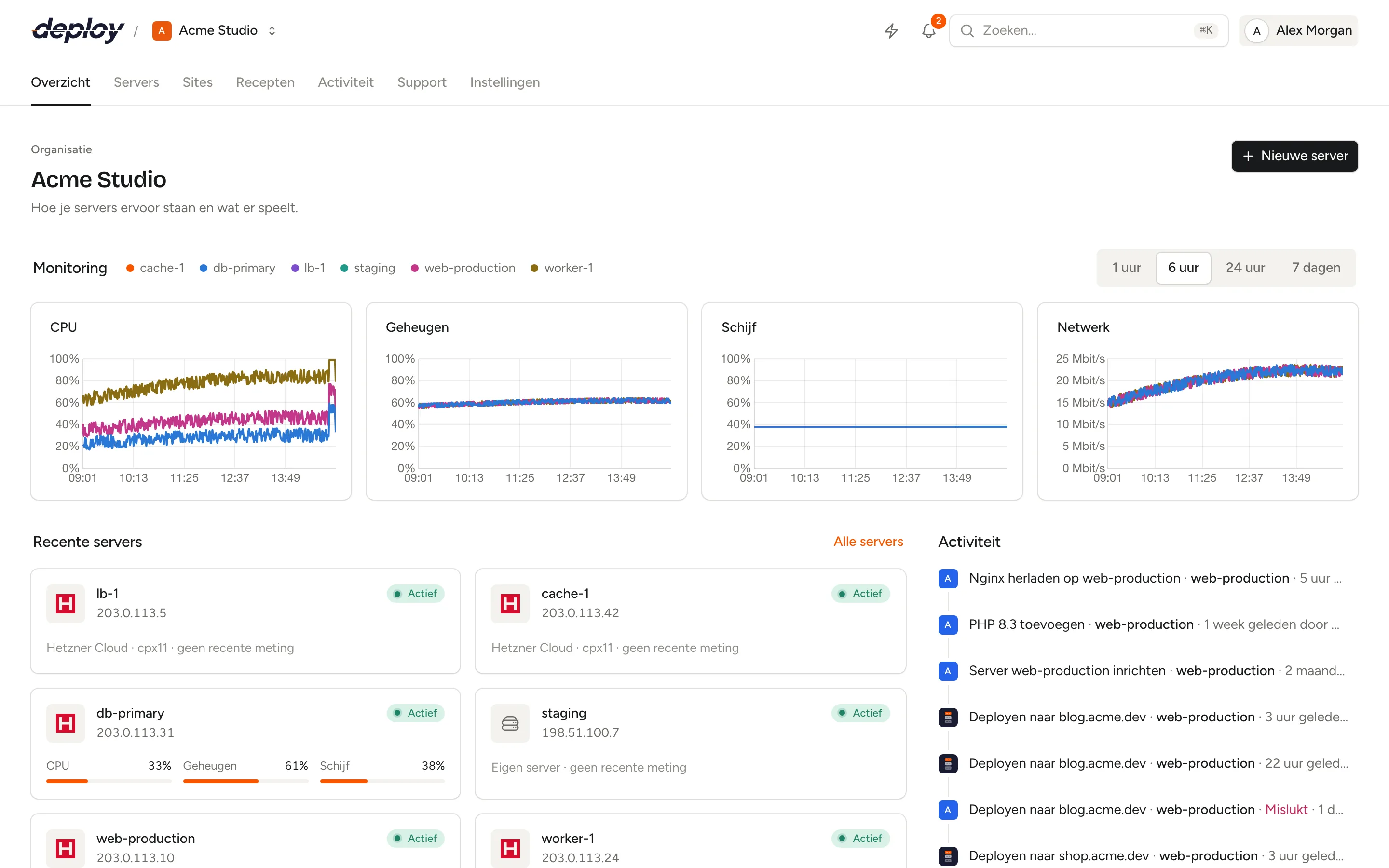The width and height of the screenshot is (1389, 868).
Task: Open the Support tab
Action: (x=422, y=82)
